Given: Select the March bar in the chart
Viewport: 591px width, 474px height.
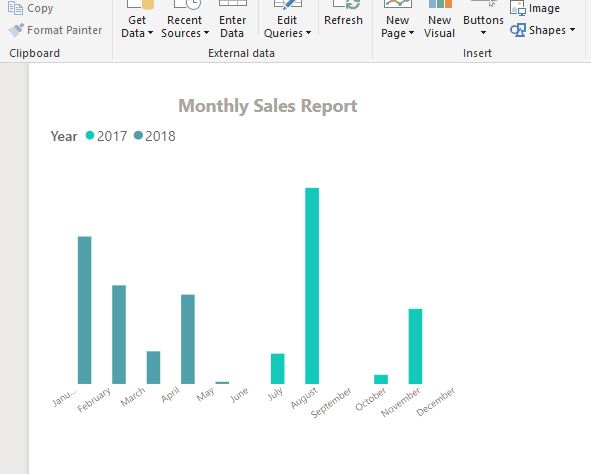Looking at the screenshot, I should pyautogui.click(x=153, y=367).
